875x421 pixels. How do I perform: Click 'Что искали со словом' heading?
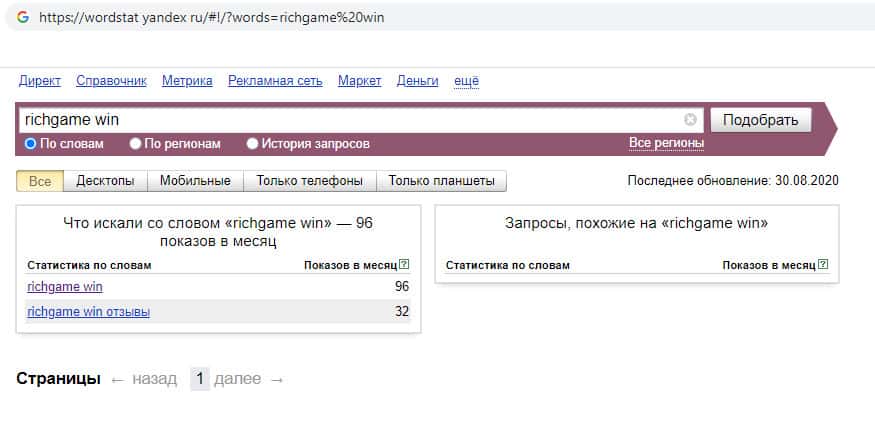[218, 233]
